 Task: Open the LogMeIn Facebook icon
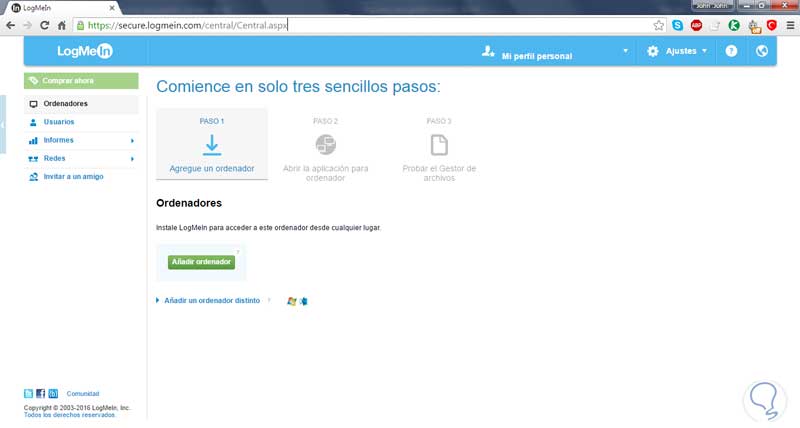tap(41, 393)
